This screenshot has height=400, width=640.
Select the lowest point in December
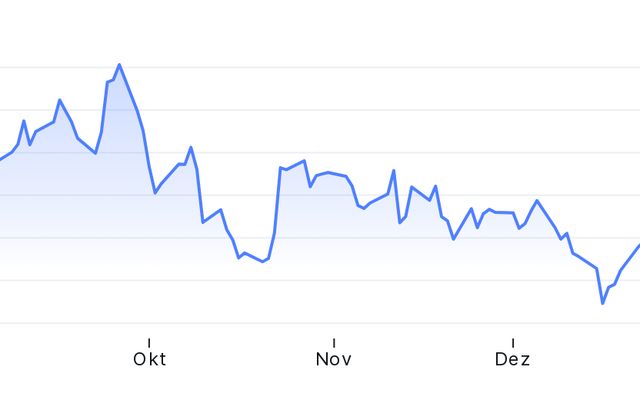point(603,303)
